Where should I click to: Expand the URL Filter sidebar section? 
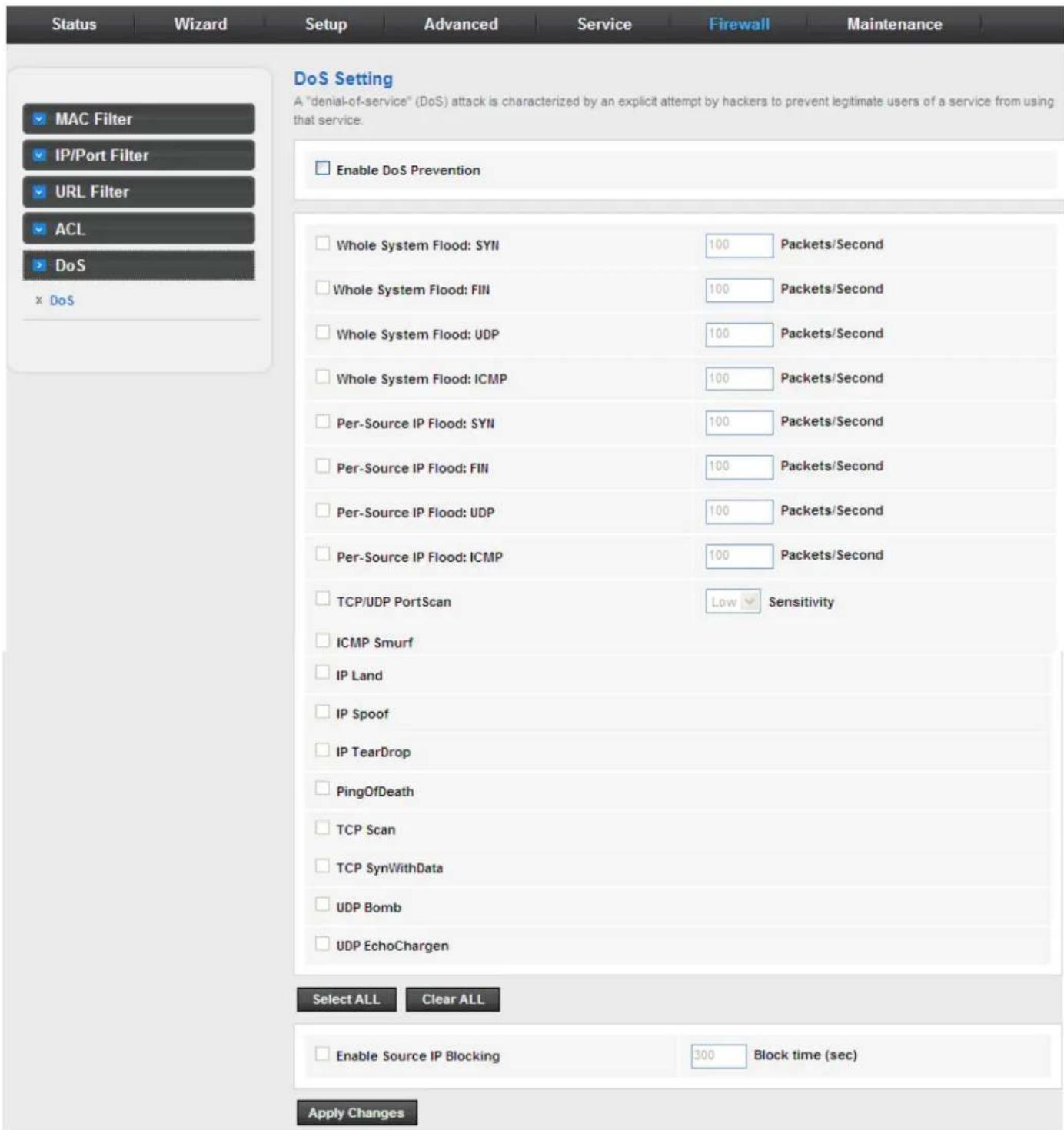point(138,192)
